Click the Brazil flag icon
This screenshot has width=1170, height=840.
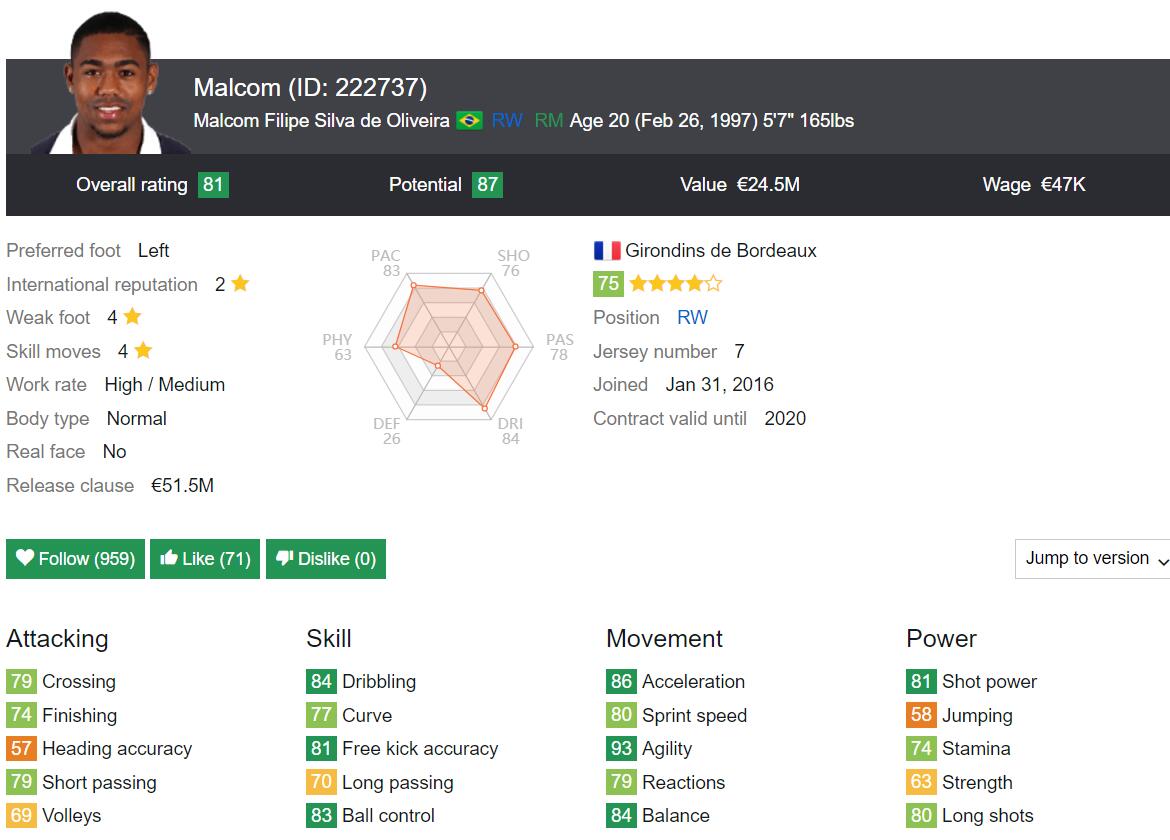(468, 121)
